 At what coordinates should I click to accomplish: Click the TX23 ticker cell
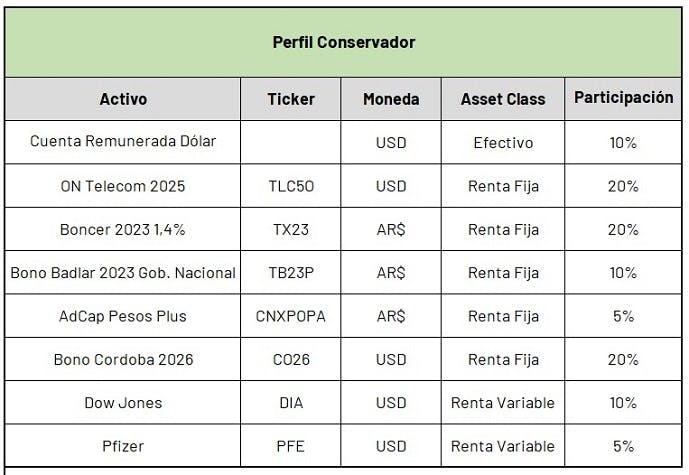pyautogui.click(x=291, y=229)
